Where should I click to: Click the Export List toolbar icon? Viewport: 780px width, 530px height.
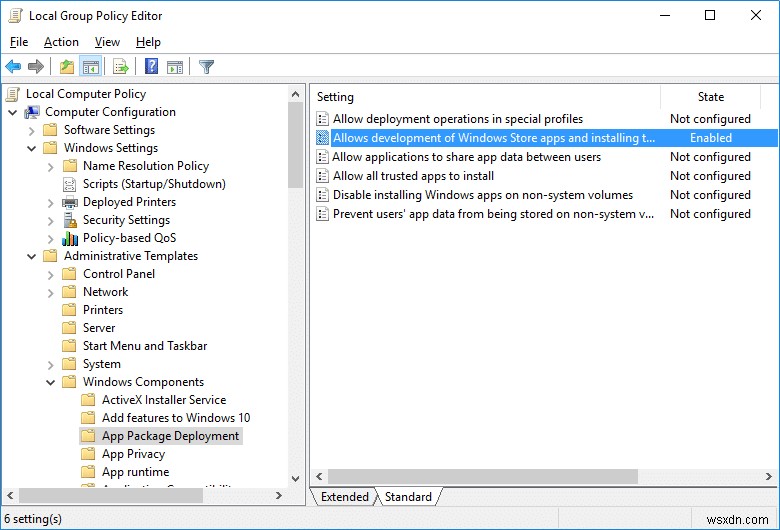(120, 66)
